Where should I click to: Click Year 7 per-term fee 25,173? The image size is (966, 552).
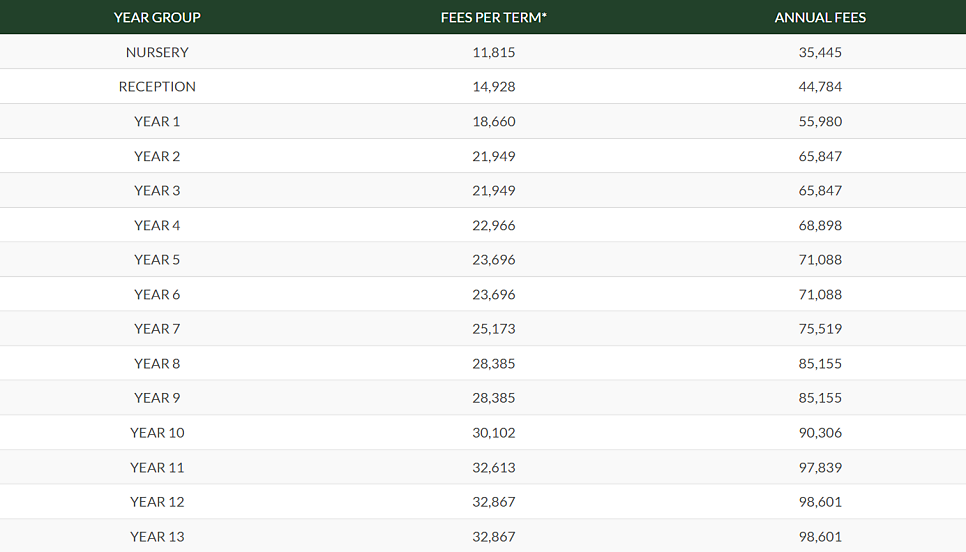(x=493, y=329)
